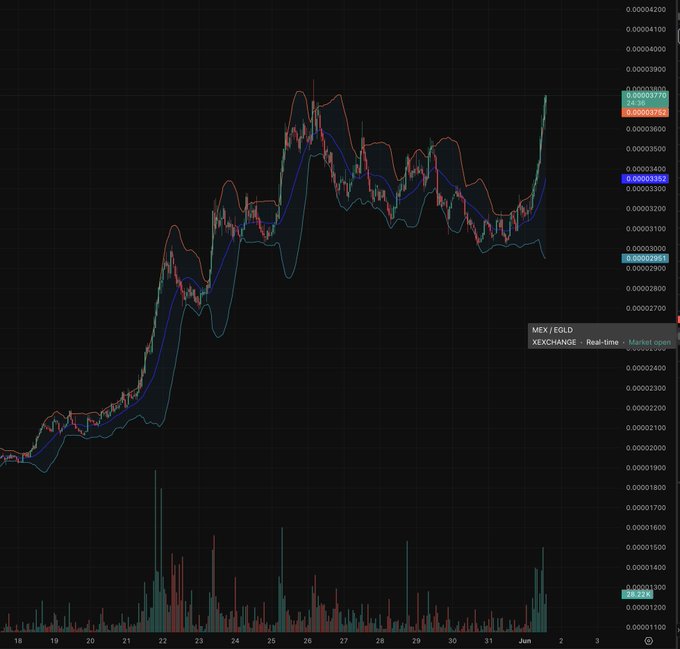
Task: Select date 19 on the time axis
Action: 54,641
